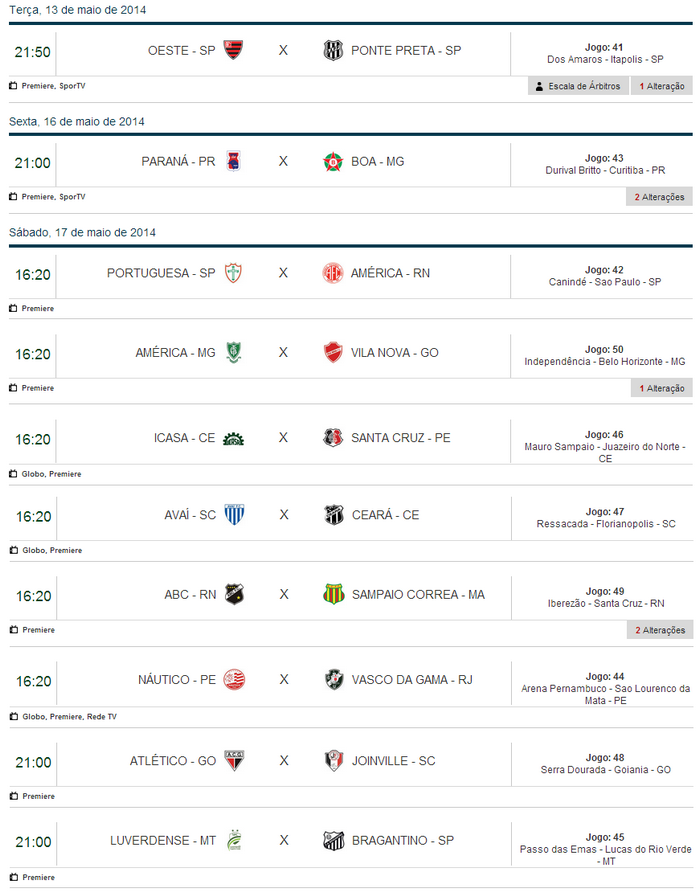The height and width of the screenshot is (893, 700).
Task: Select the Joinville - SC team name
Action: [x=393, y=761]
